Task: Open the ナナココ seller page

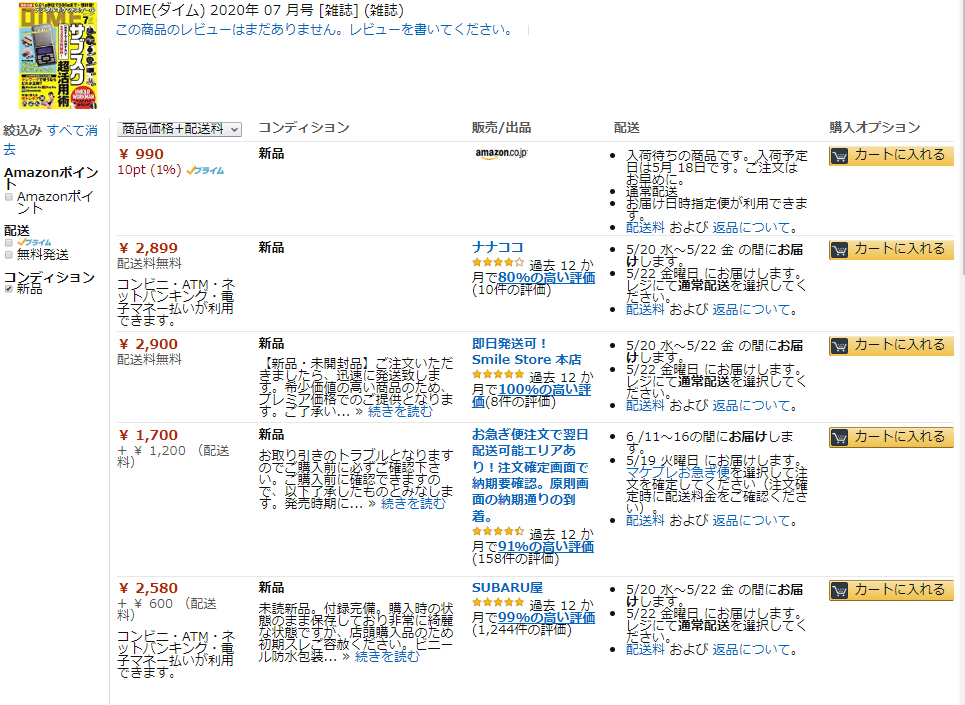Action: (x=497, y=247)
